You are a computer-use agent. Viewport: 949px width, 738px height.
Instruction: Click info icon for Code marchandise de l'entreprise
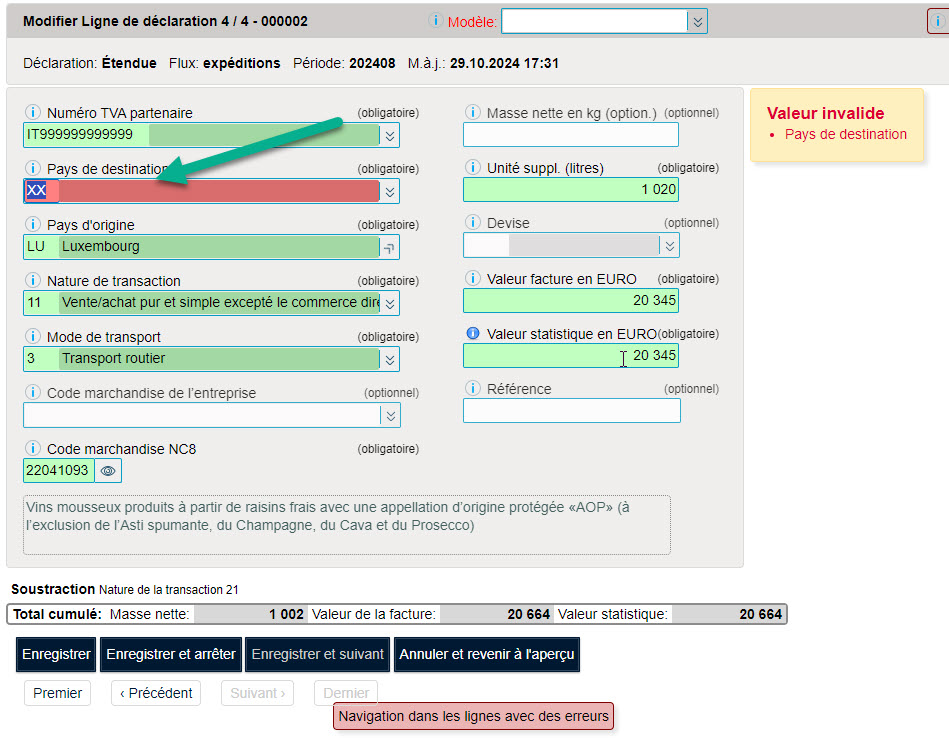(33, 392)
